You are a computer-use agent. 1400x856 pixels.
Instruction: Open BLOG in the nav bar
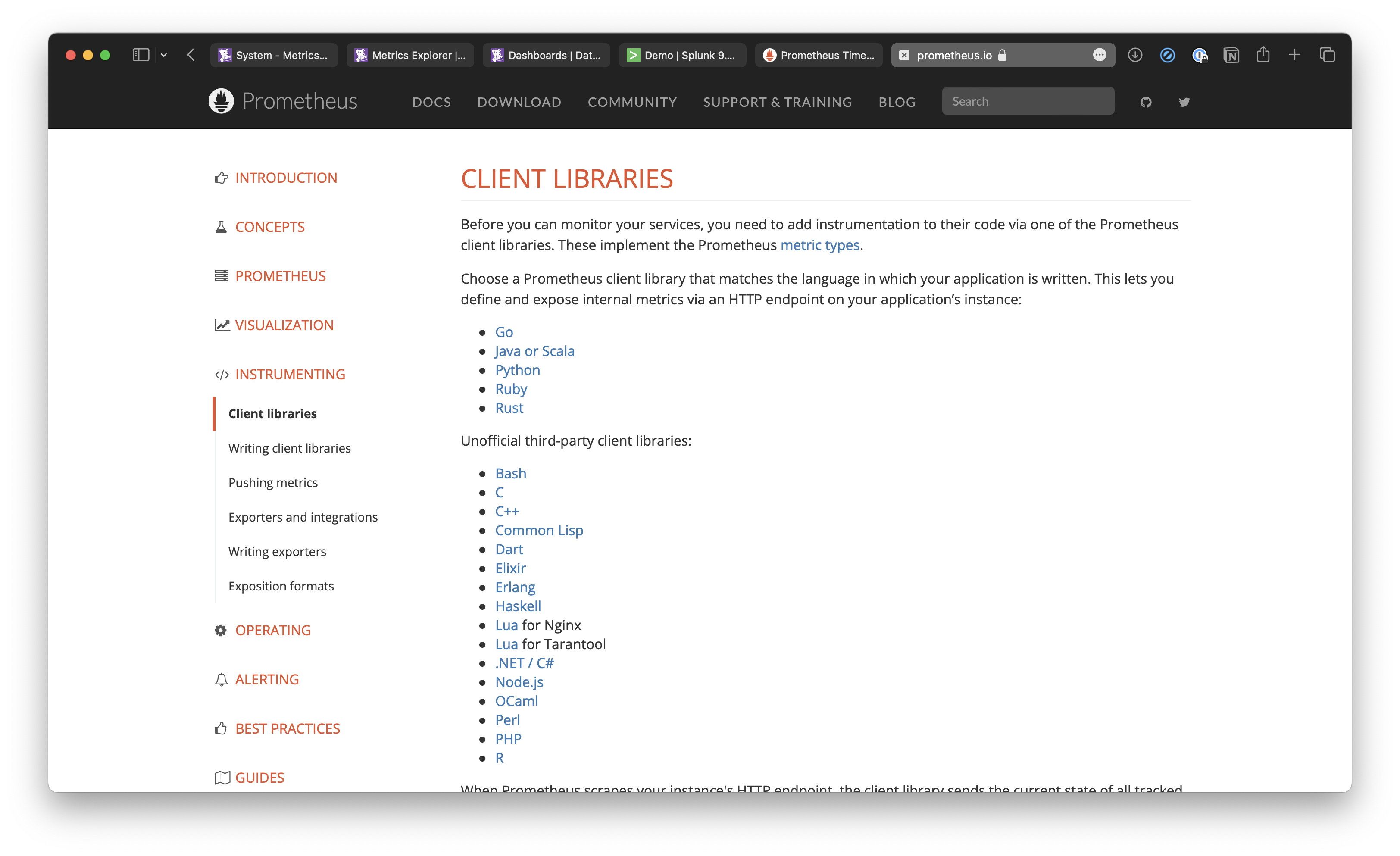(897, 102)
